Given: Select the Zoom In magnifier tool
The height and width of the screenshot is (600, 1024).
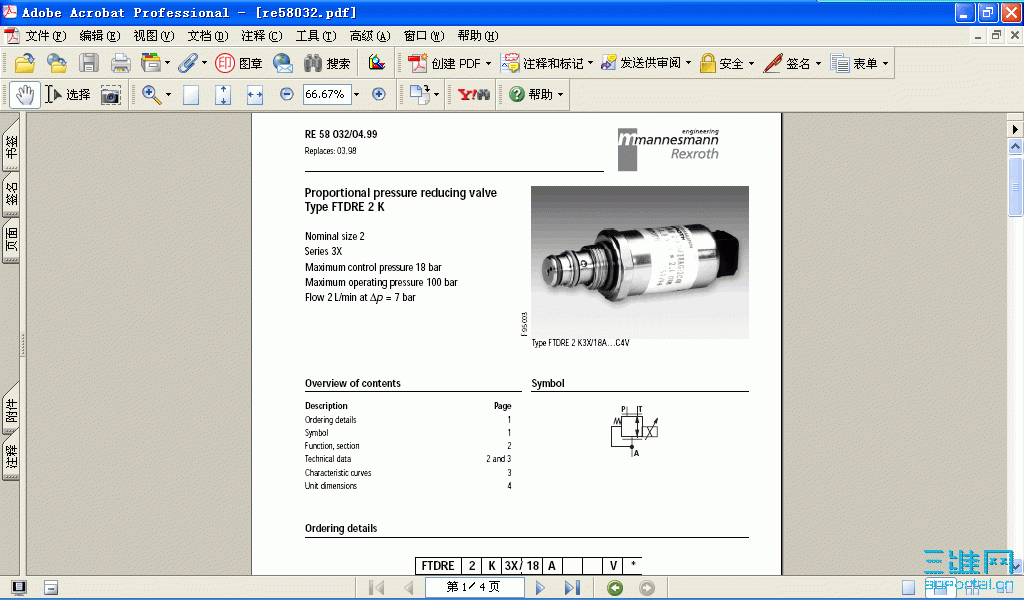Looking at the screenshot, I should (151, 95).
